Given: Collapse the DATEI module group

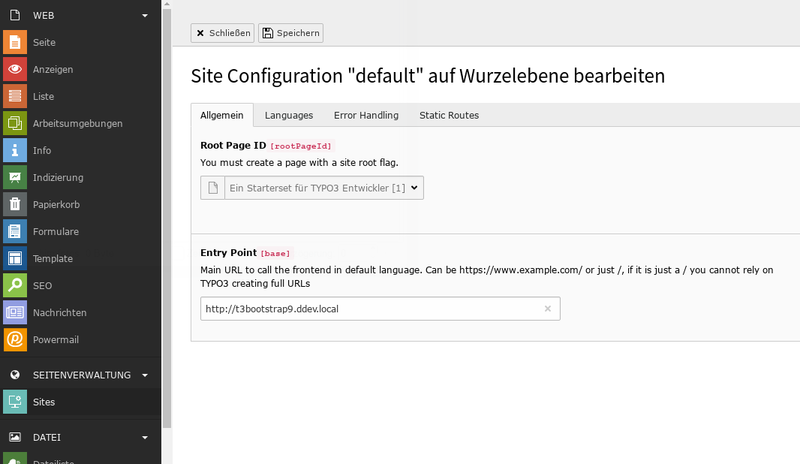Looking at the screenshot, I should 145,437.
